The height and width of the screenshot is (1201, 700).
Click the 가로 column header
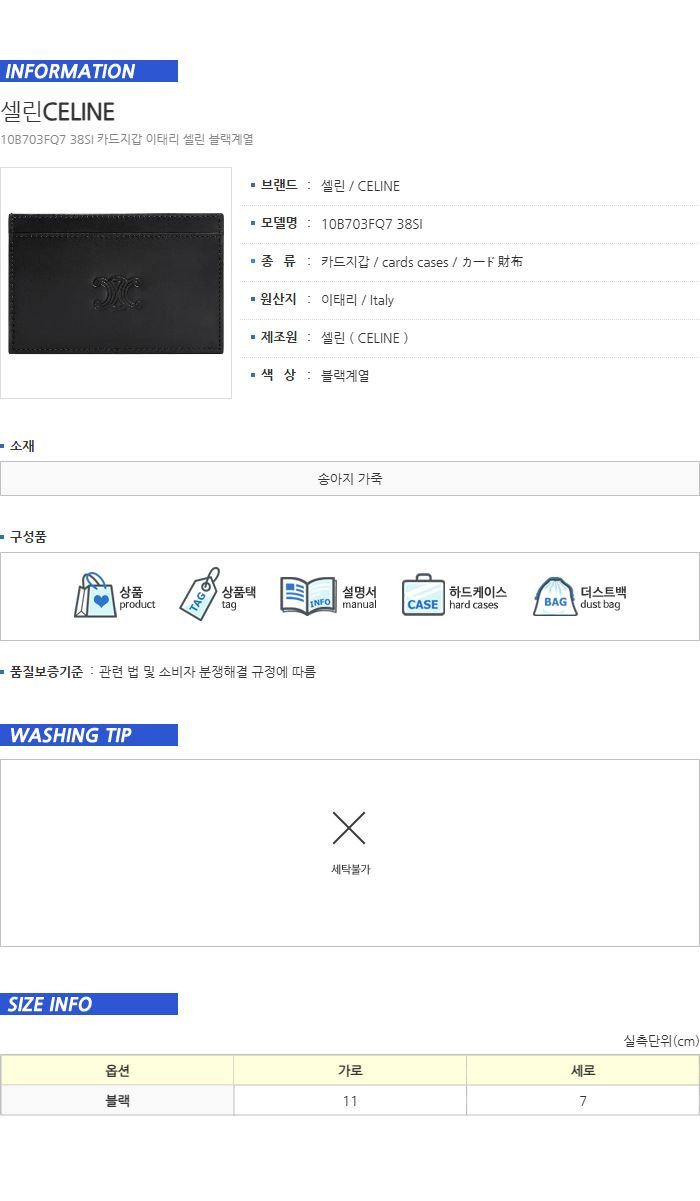[x=350, y=1070]
